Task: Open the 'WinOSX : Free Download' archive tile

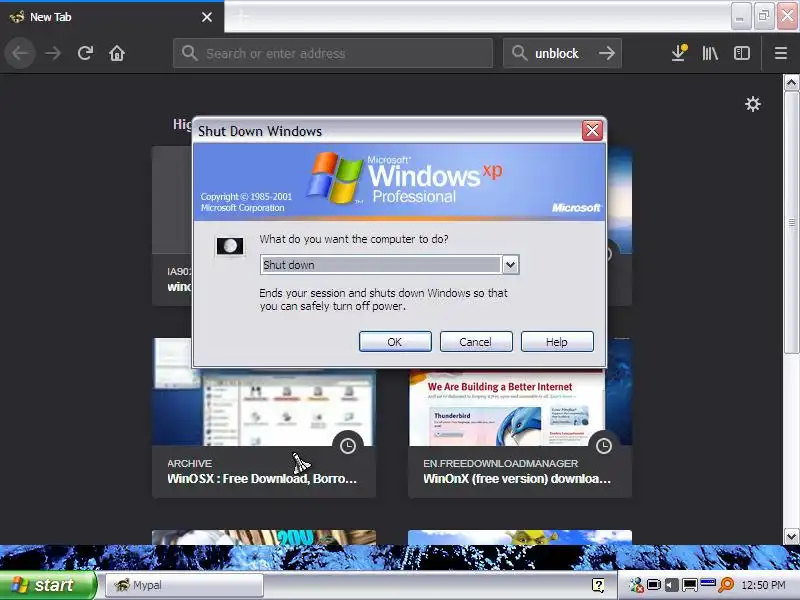Action: pos(264,417)
